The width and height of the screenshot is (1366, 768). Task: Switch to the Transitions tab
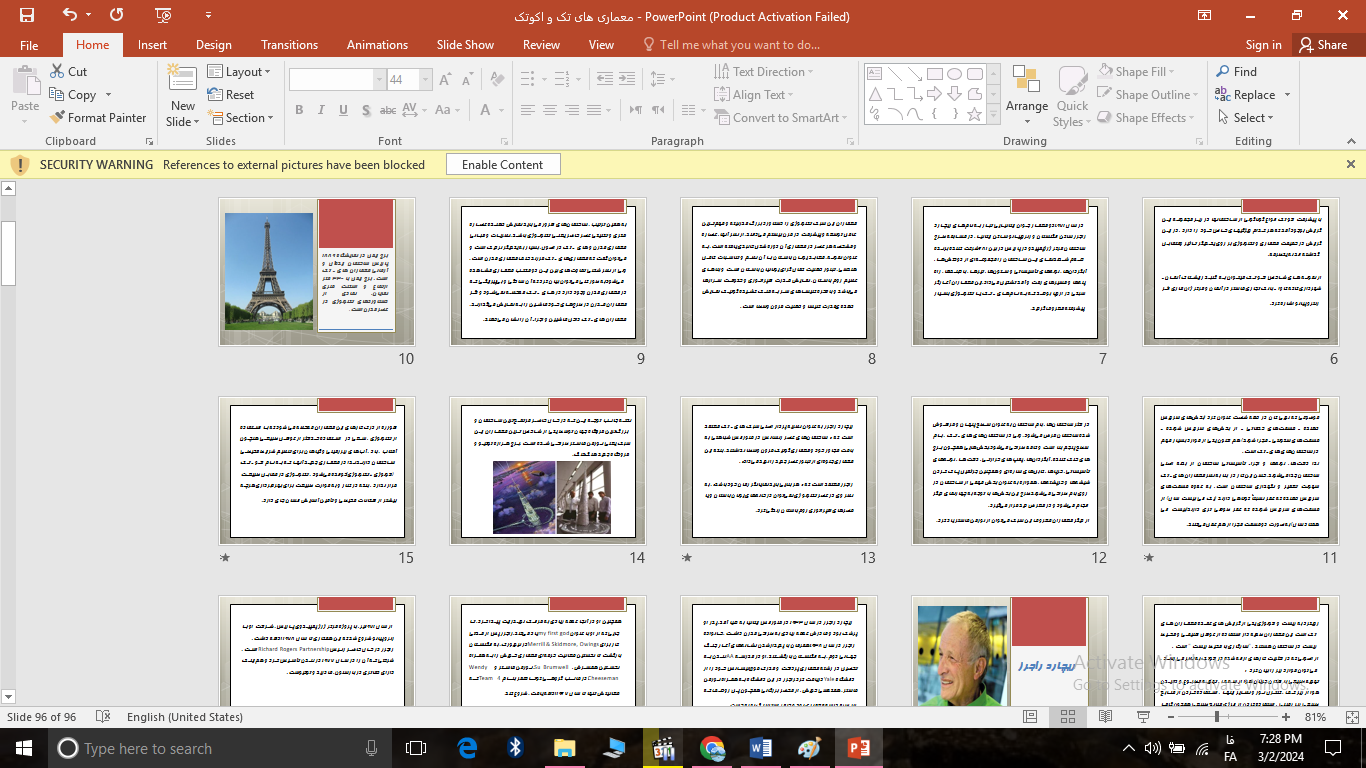289,45
